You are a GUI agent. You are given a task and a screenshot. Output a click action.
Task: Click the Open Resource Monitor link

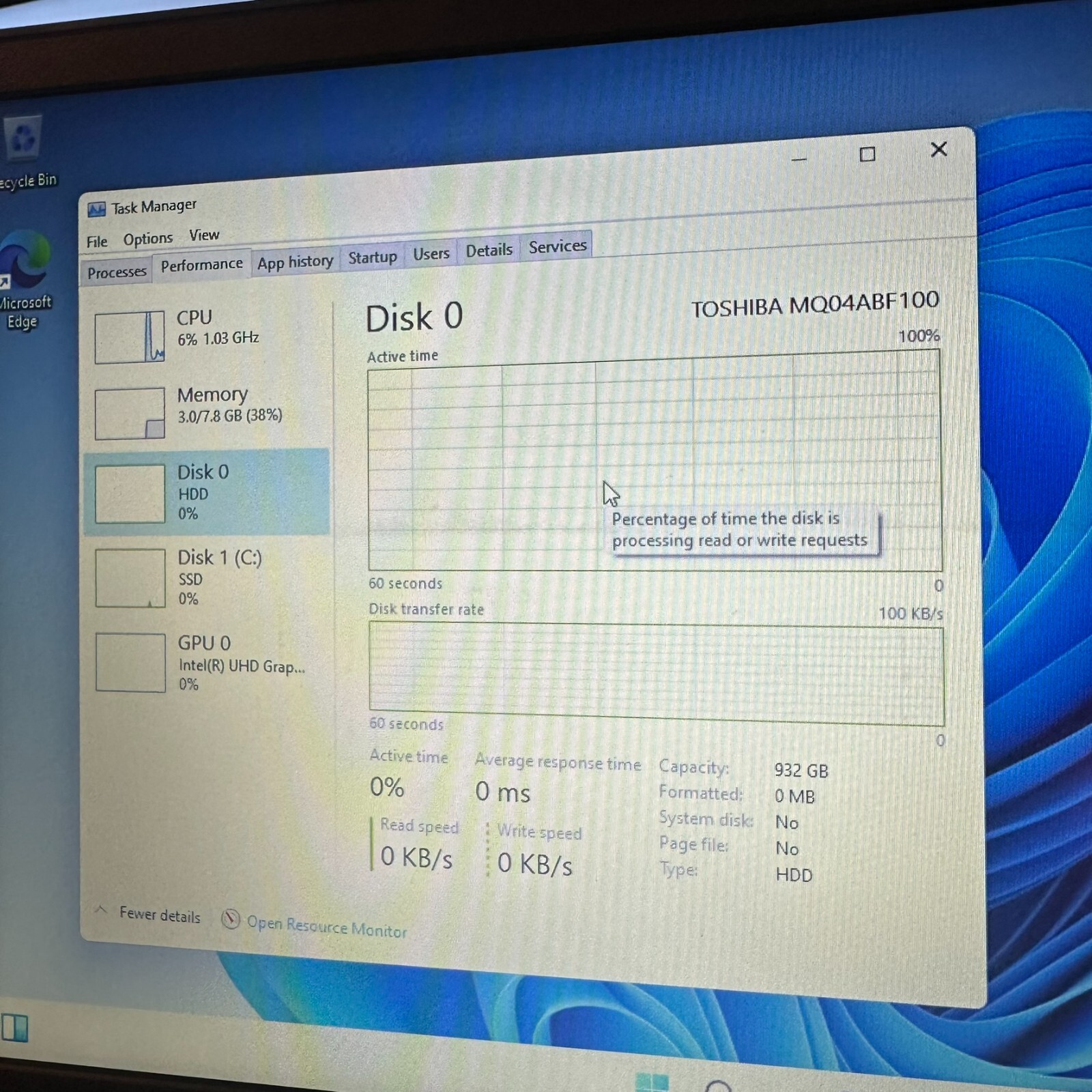coord(326,926)
